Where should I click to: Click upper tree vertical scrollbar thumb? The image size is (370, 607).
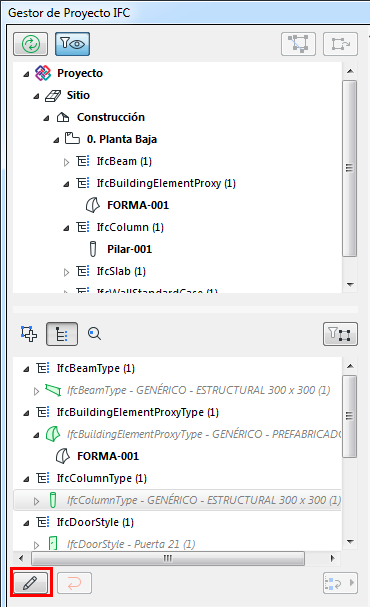[x=349, y=168]
